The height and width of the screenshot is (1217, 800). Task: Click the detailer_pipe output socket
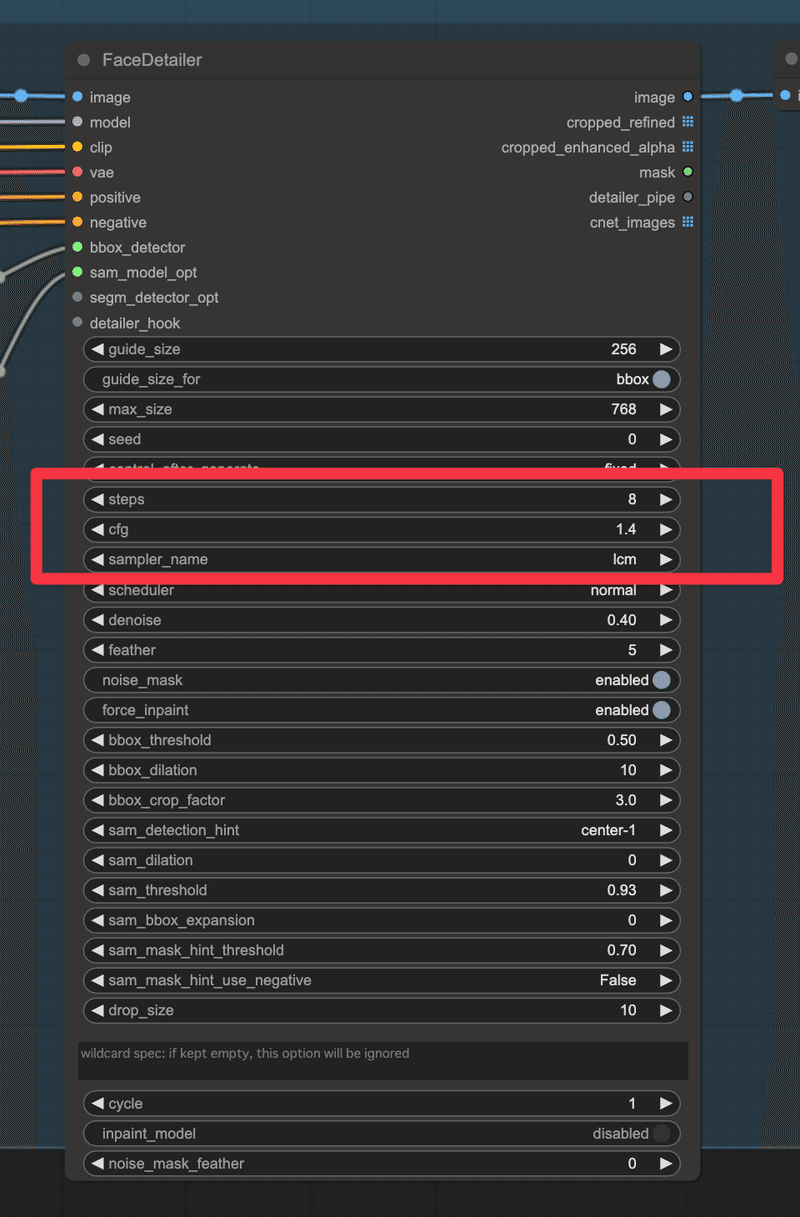point(688,197)
